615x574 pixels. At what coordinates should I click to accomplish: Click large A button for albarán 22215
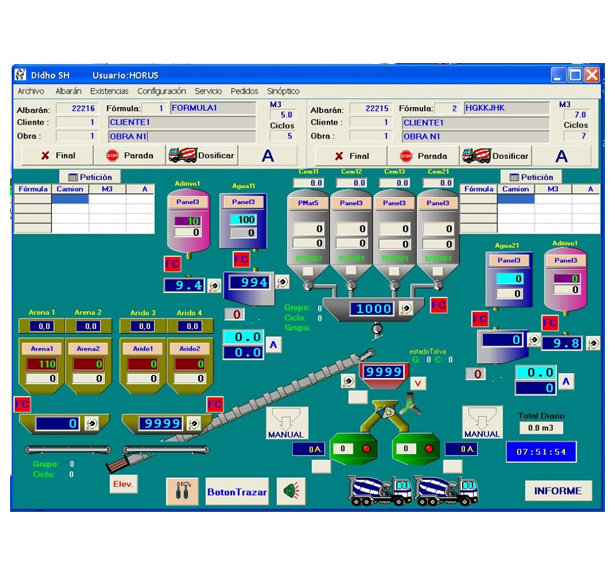tap(561, 156)
